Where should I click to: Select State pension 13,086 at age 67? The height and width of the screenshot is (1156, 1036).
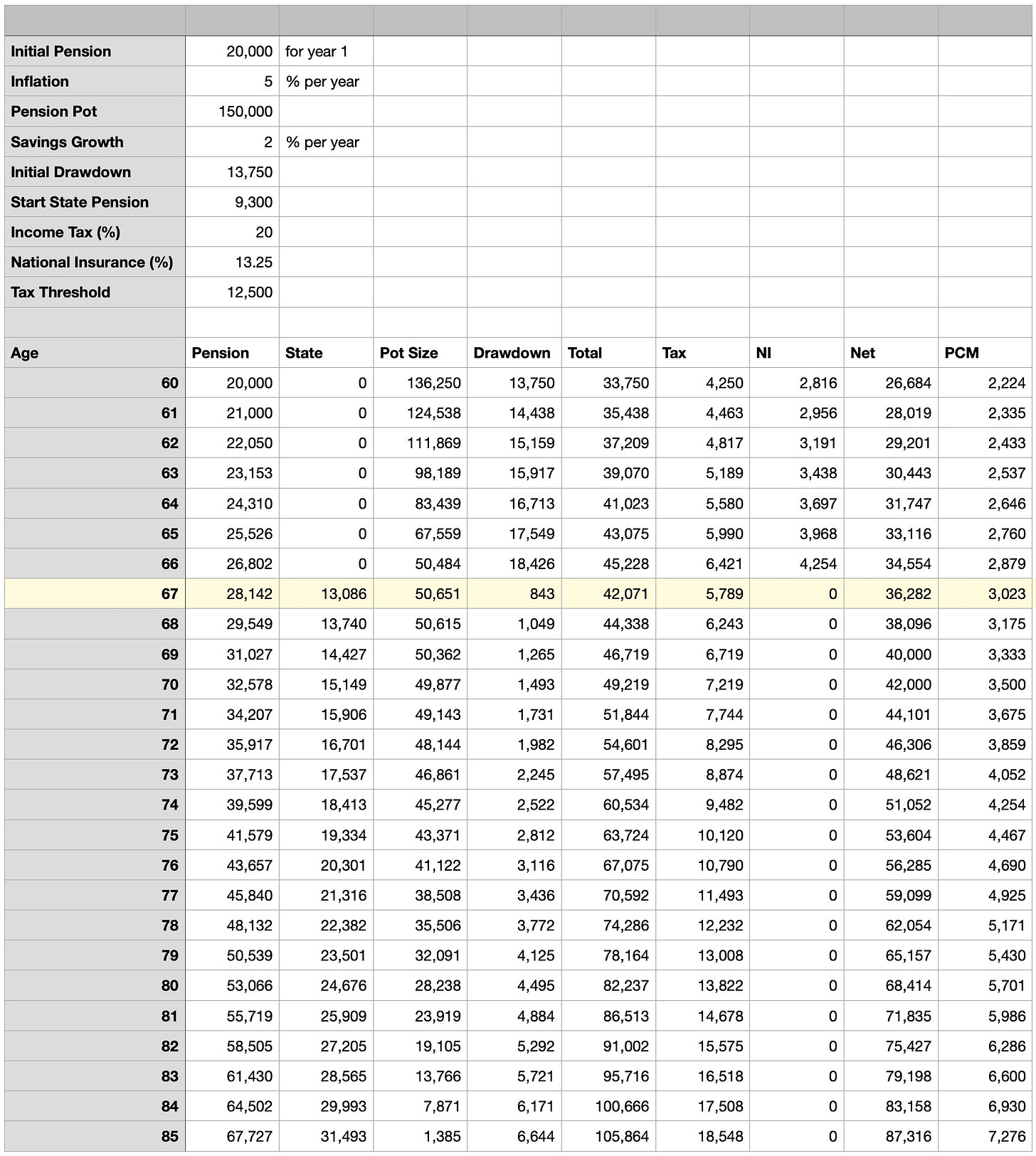click(326, 594)
